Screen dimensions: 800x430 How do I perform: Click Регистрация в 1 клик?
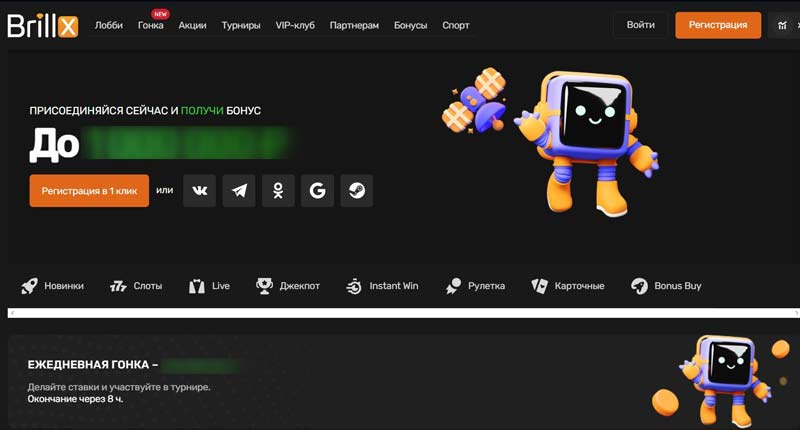coord(89,190)
